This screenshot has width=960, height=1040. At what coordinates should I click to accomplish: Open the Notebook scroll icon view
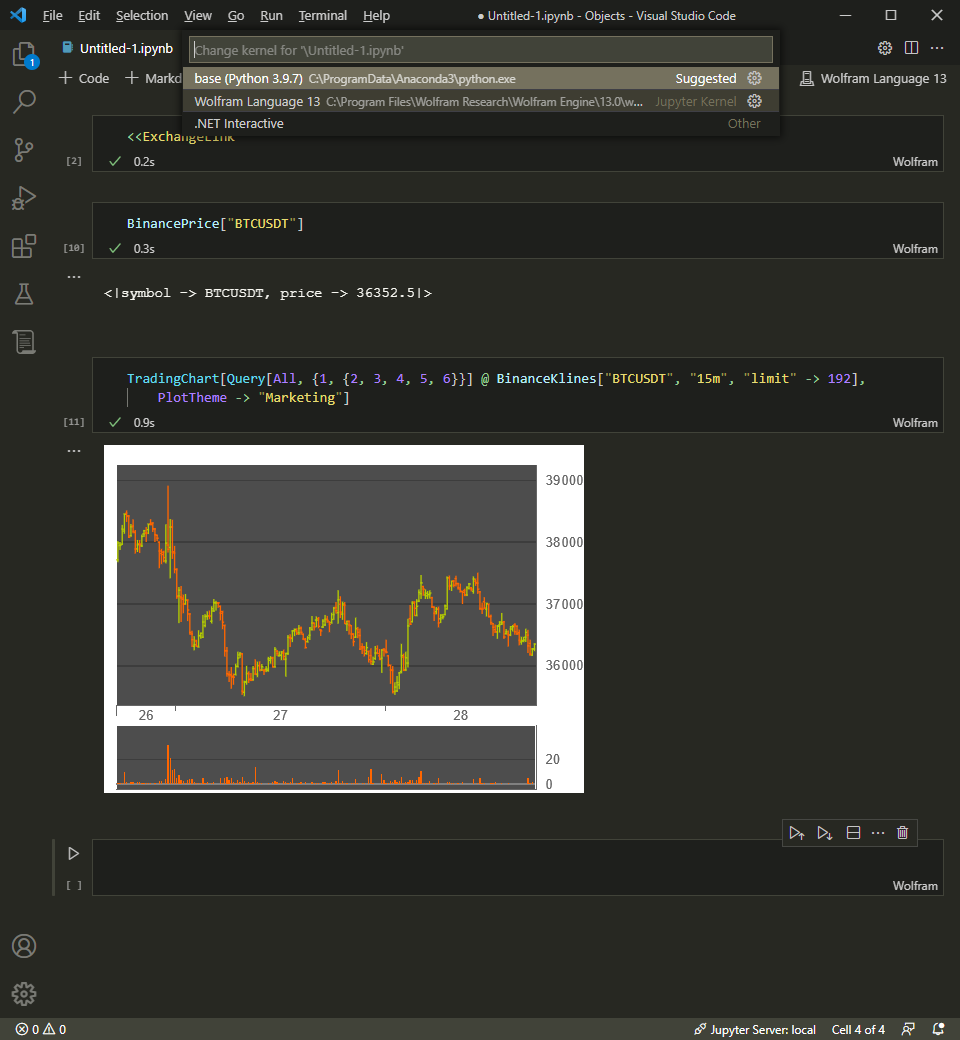click(25, 342)
